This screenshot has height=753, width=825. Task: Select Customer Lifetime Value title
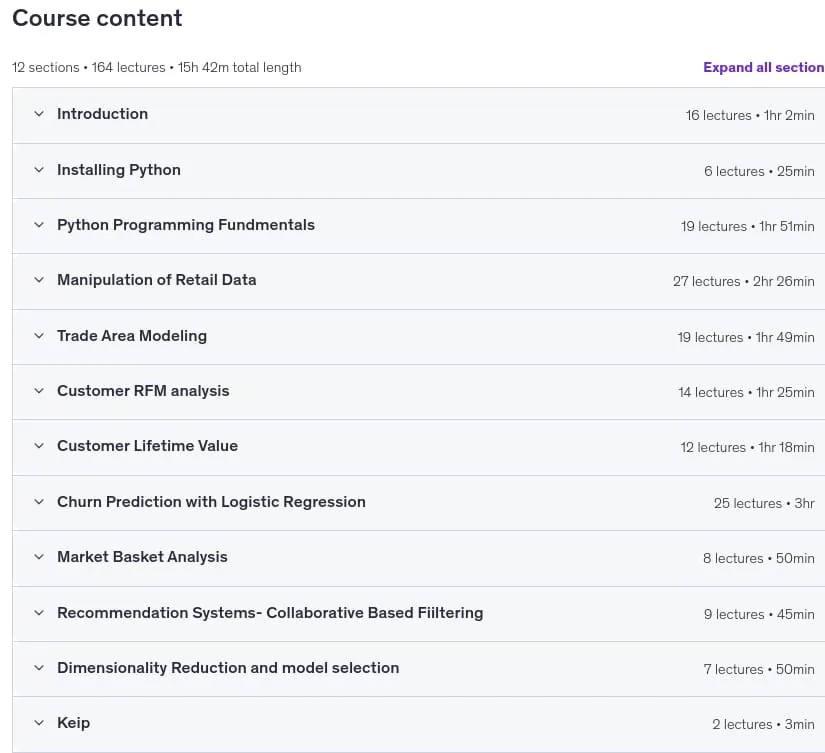[147, 446]
